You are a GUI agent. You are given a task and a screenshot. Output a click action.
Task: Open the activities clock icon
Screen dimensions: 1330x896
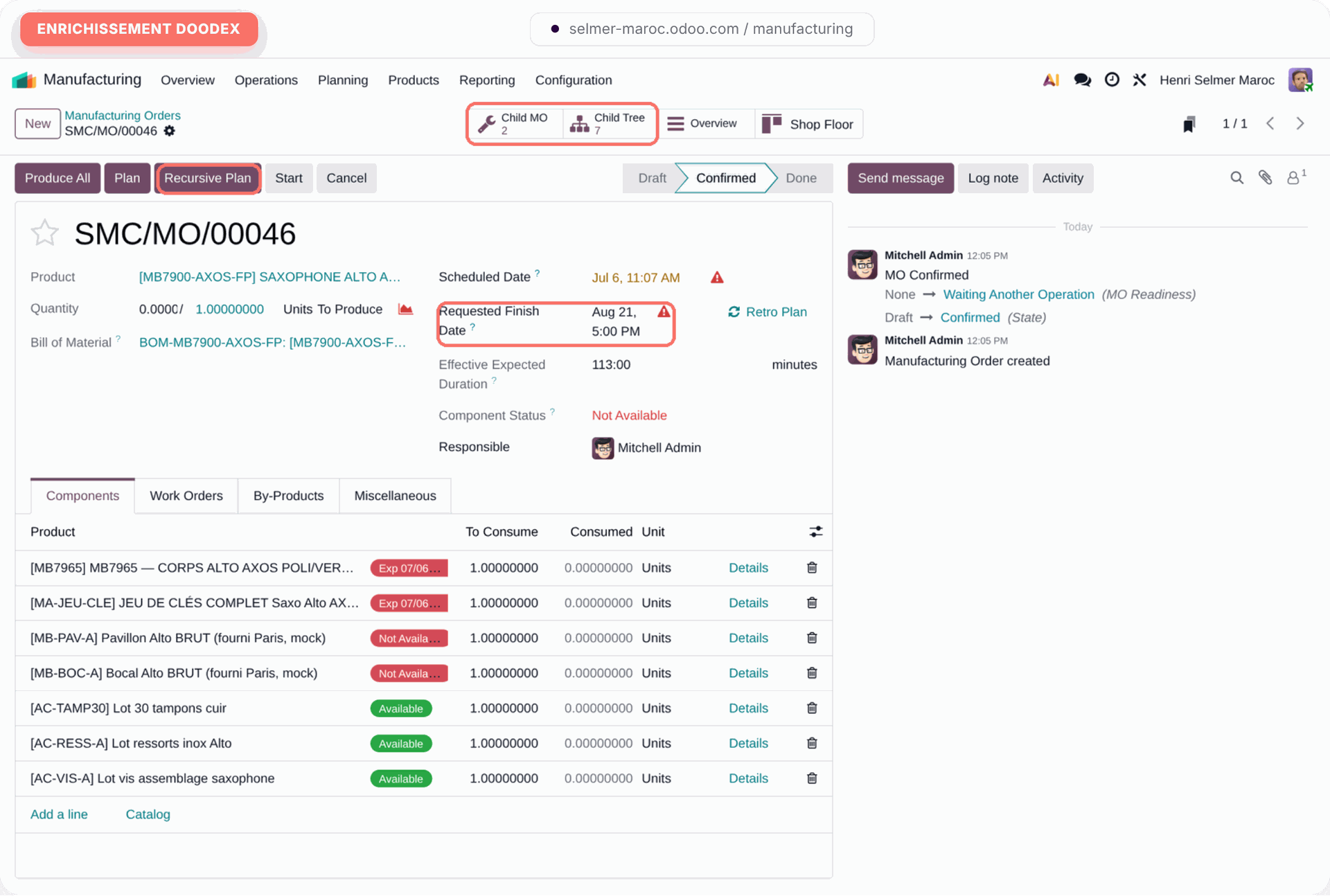click(x=1112, y=80)
